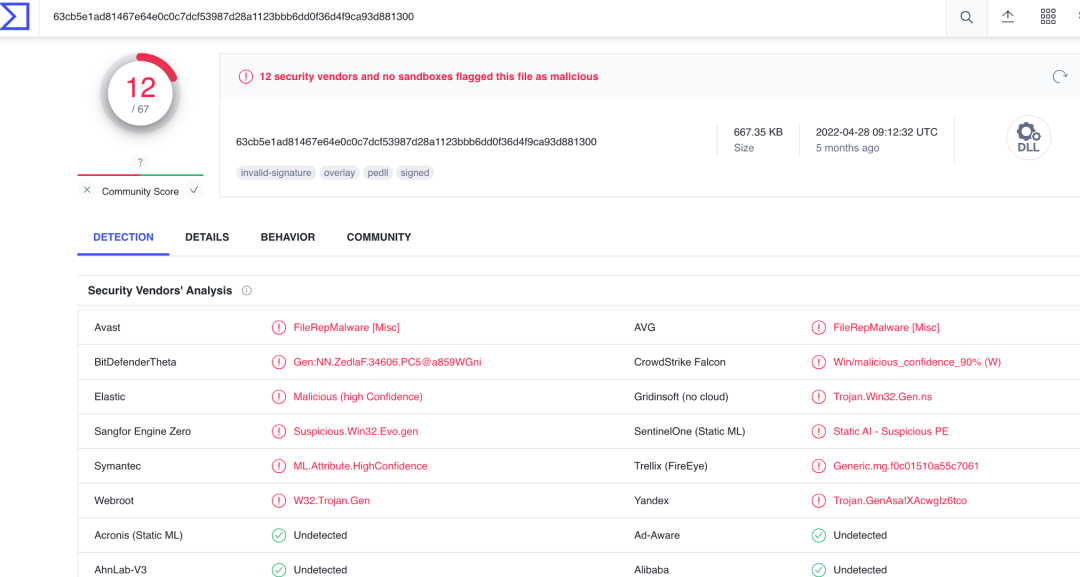Click the Acronis (Static ML) vendor name
Image resolution: width=1080 pixels, height=577 pixels.
point(138,535)
